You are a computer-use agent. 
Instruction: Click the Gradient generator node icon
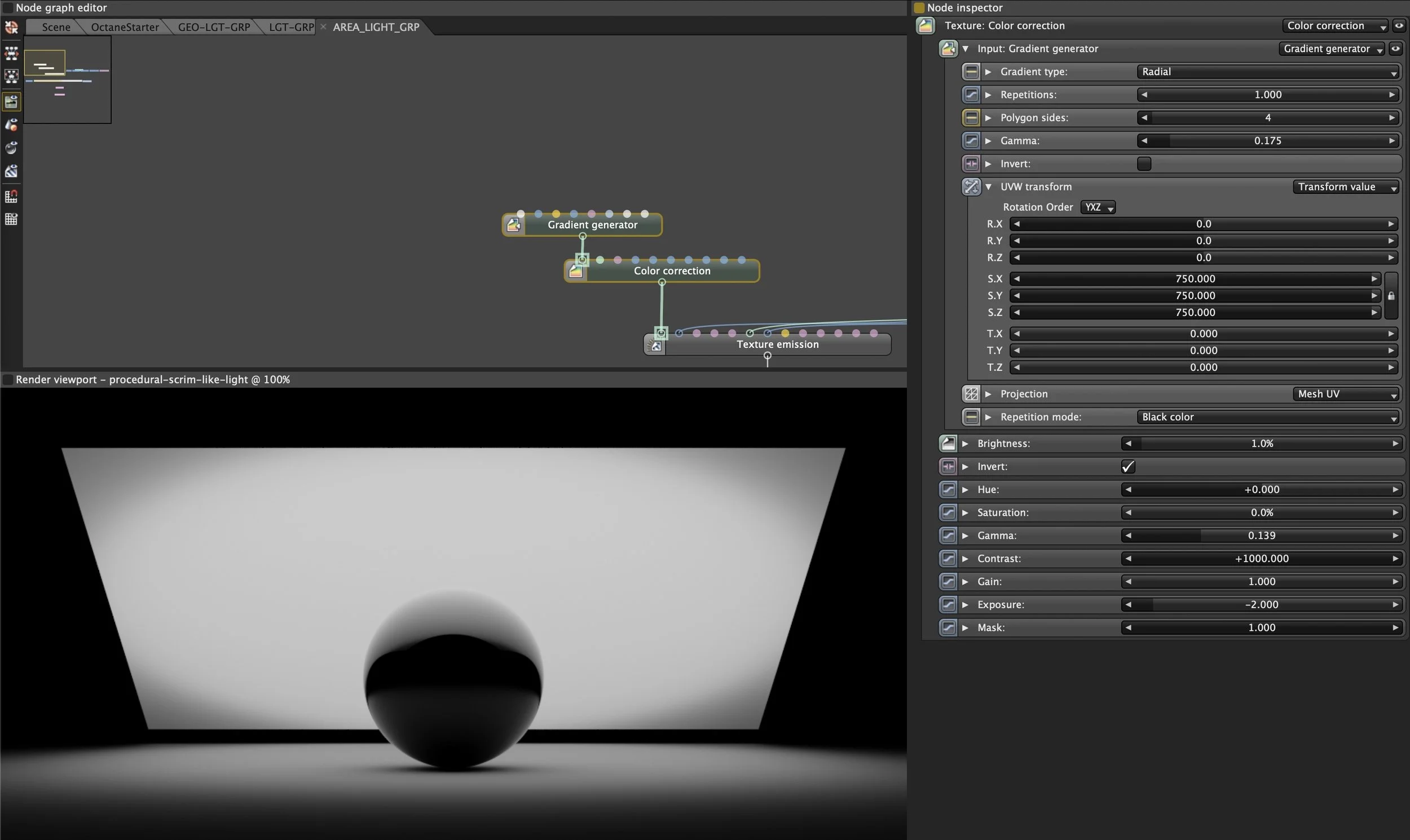click(514, 225)
